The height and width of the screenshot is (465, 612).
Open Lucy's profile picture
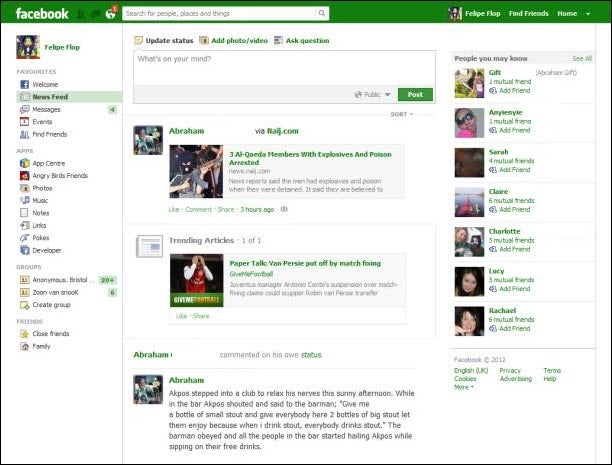469,282
